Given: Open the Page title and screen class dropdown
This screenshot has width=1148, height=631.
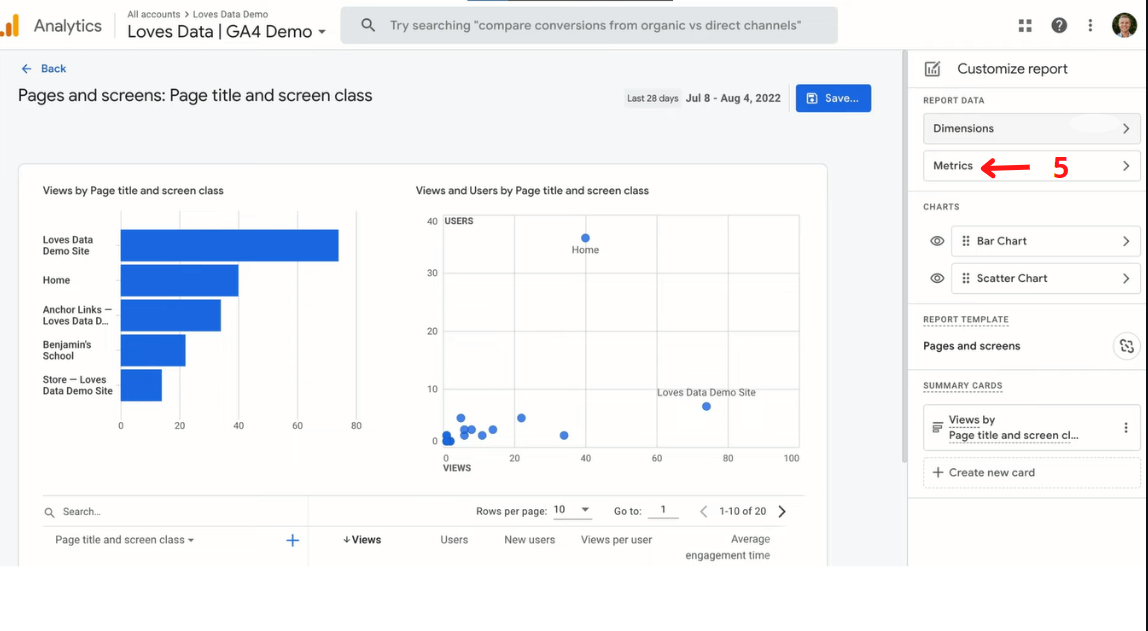Looking at the screenshot, I should tap(122, 539).
